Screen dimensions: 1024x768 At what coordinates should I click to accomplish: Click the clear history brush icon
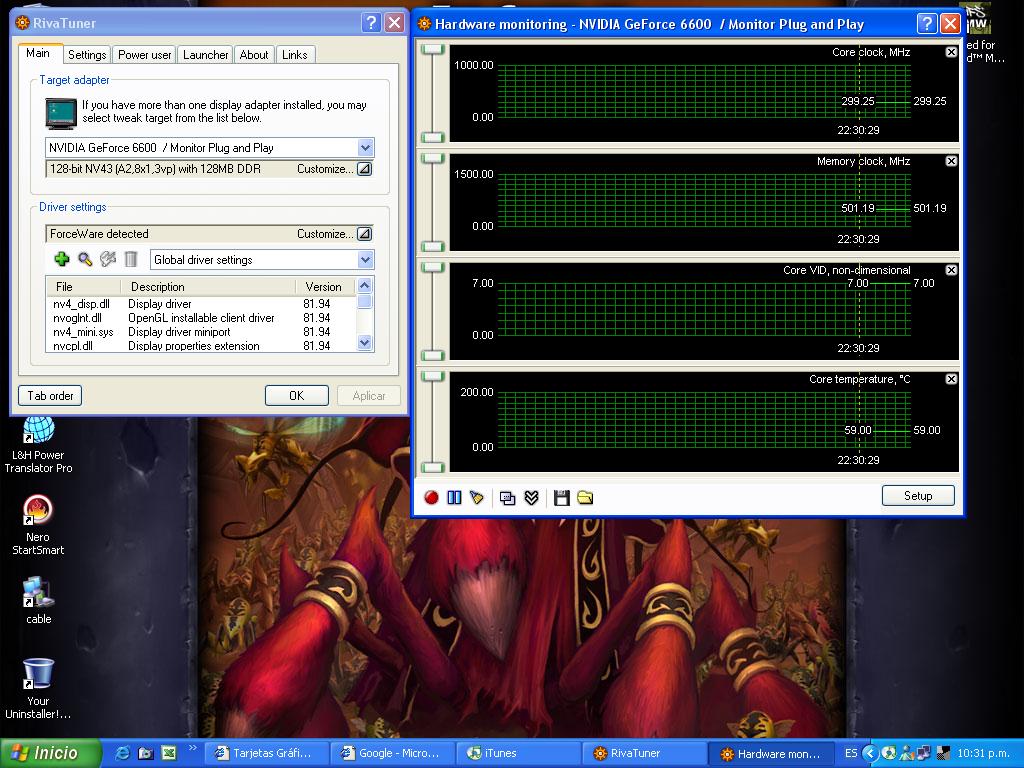477,497
